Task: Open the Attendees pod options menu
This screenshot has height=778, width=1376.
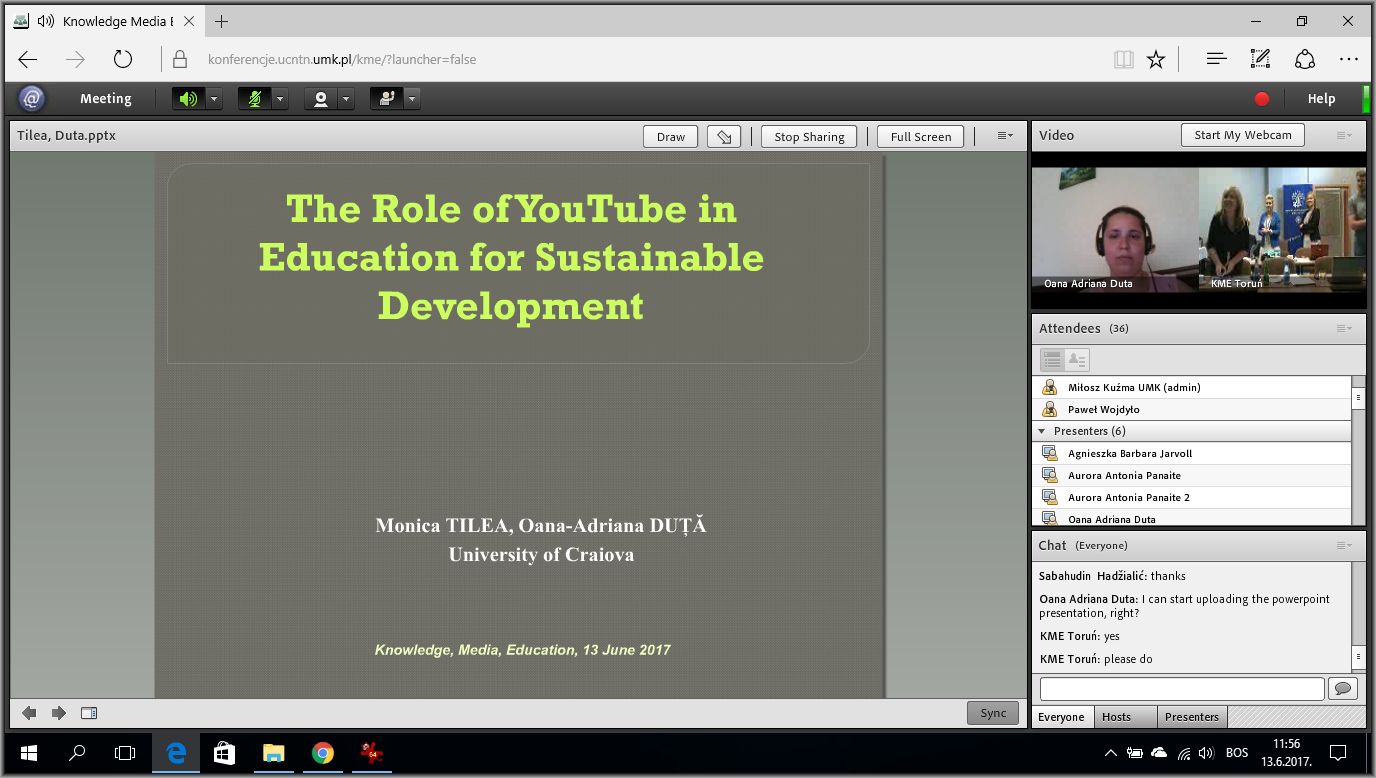Action: pos(1345,328)
